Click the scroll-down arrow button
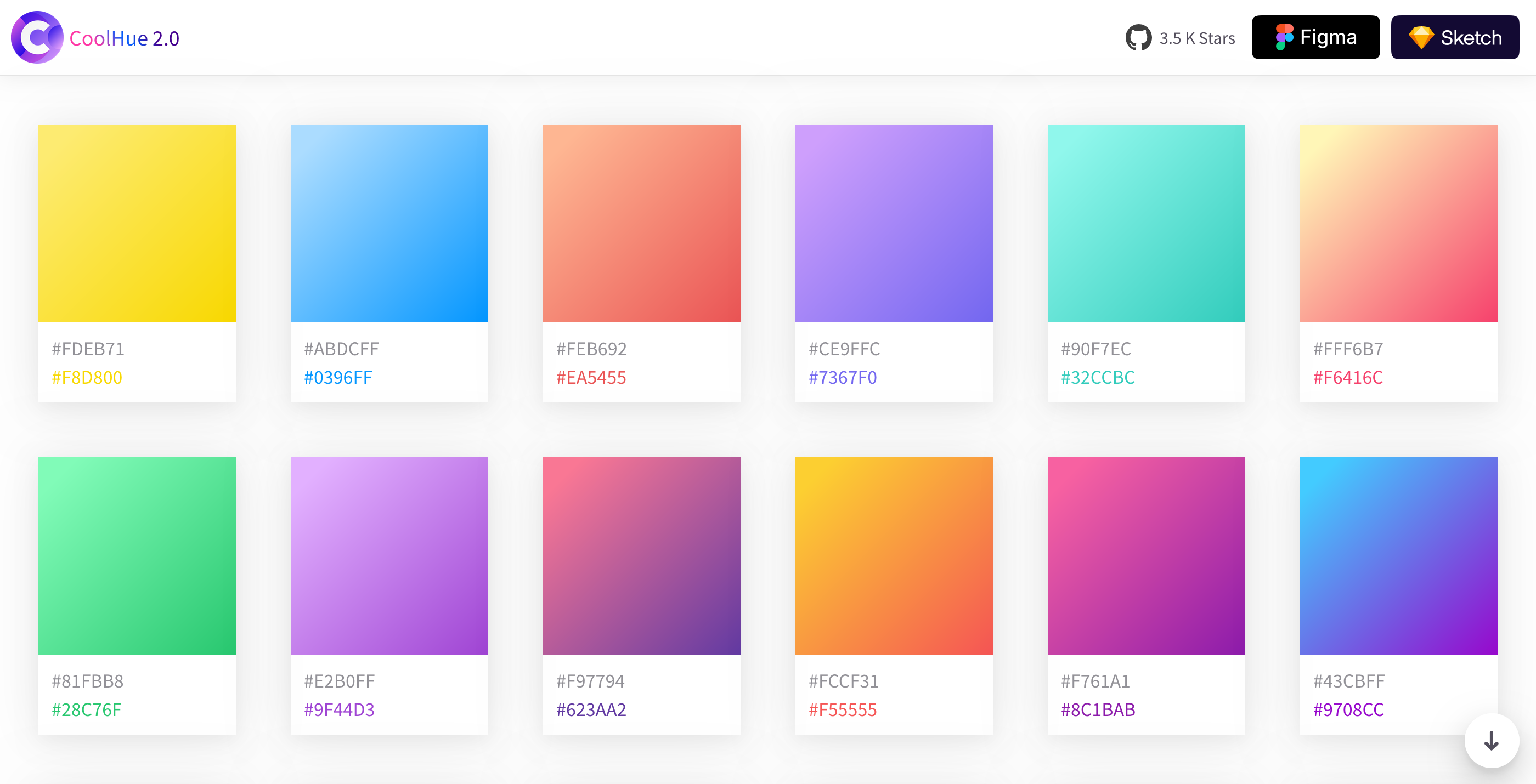The image size is (1536, 784). 1491,741
